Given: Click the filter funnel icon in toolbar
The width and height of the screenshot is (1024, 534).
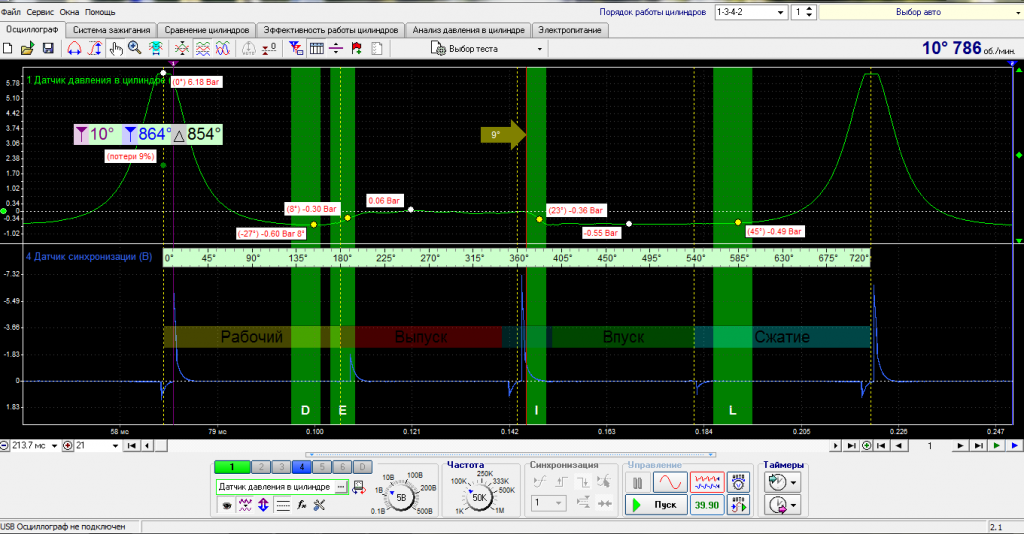Looking at the screenshot, I should click(296, 48).
